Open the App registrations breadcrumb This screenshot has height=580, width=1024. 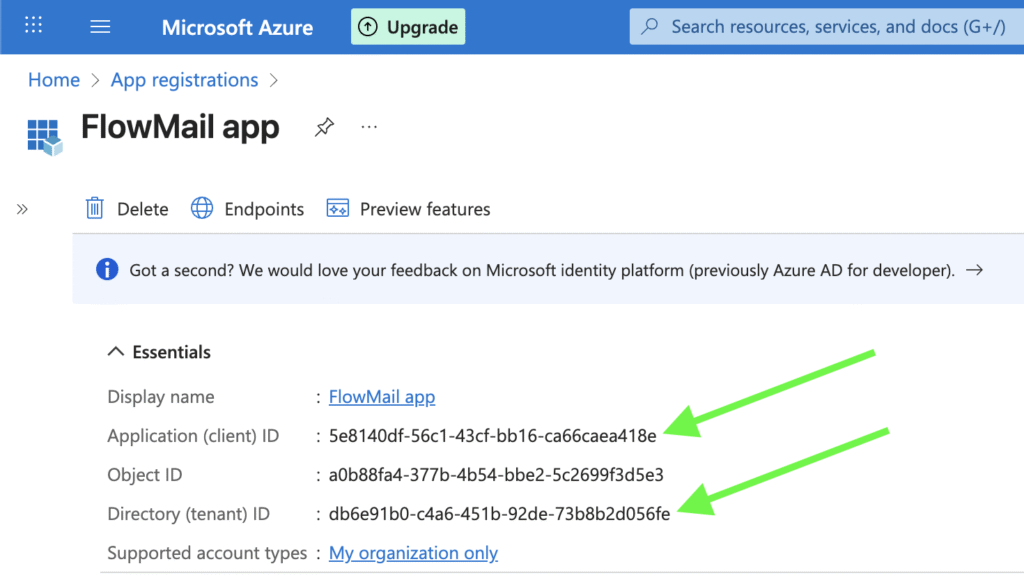[184, 80]
